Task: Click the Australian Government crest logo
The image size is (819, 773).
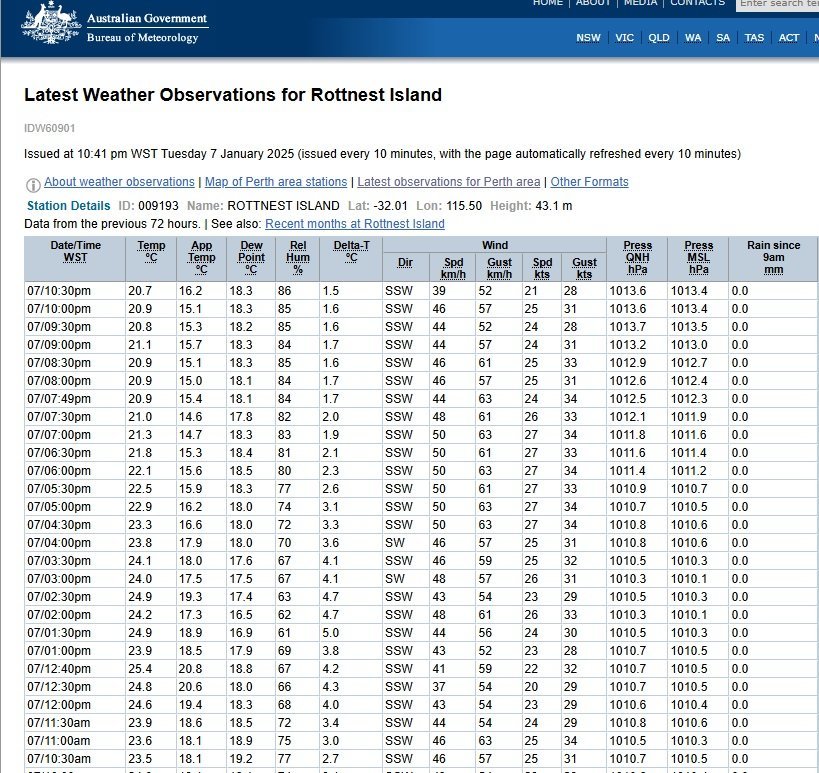Action: click(51, 24)
